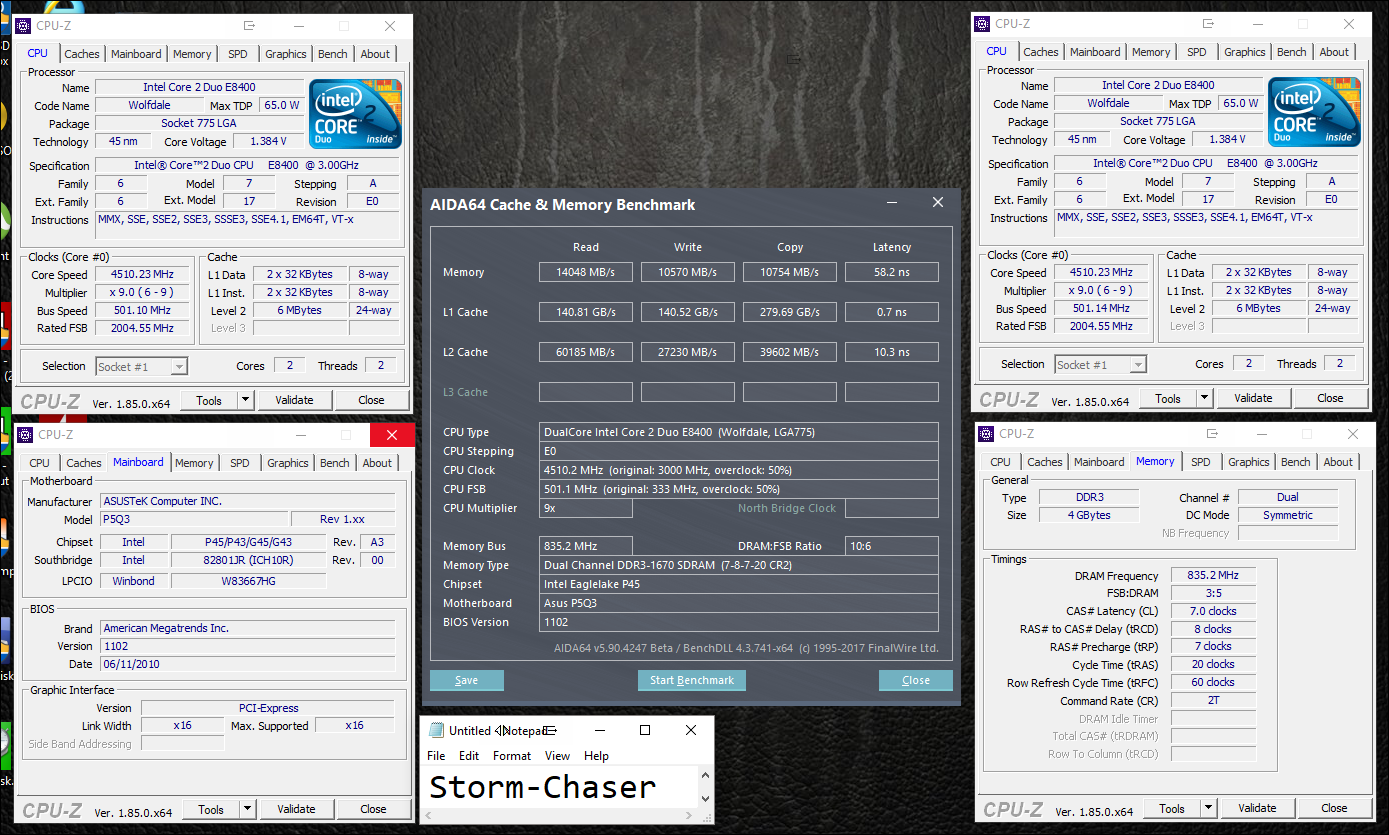This screenshot has width=1389, height=835.
Task: Open Tools dropdown arrow in top-right CPU-Z window
Action: pos(1204,398)
